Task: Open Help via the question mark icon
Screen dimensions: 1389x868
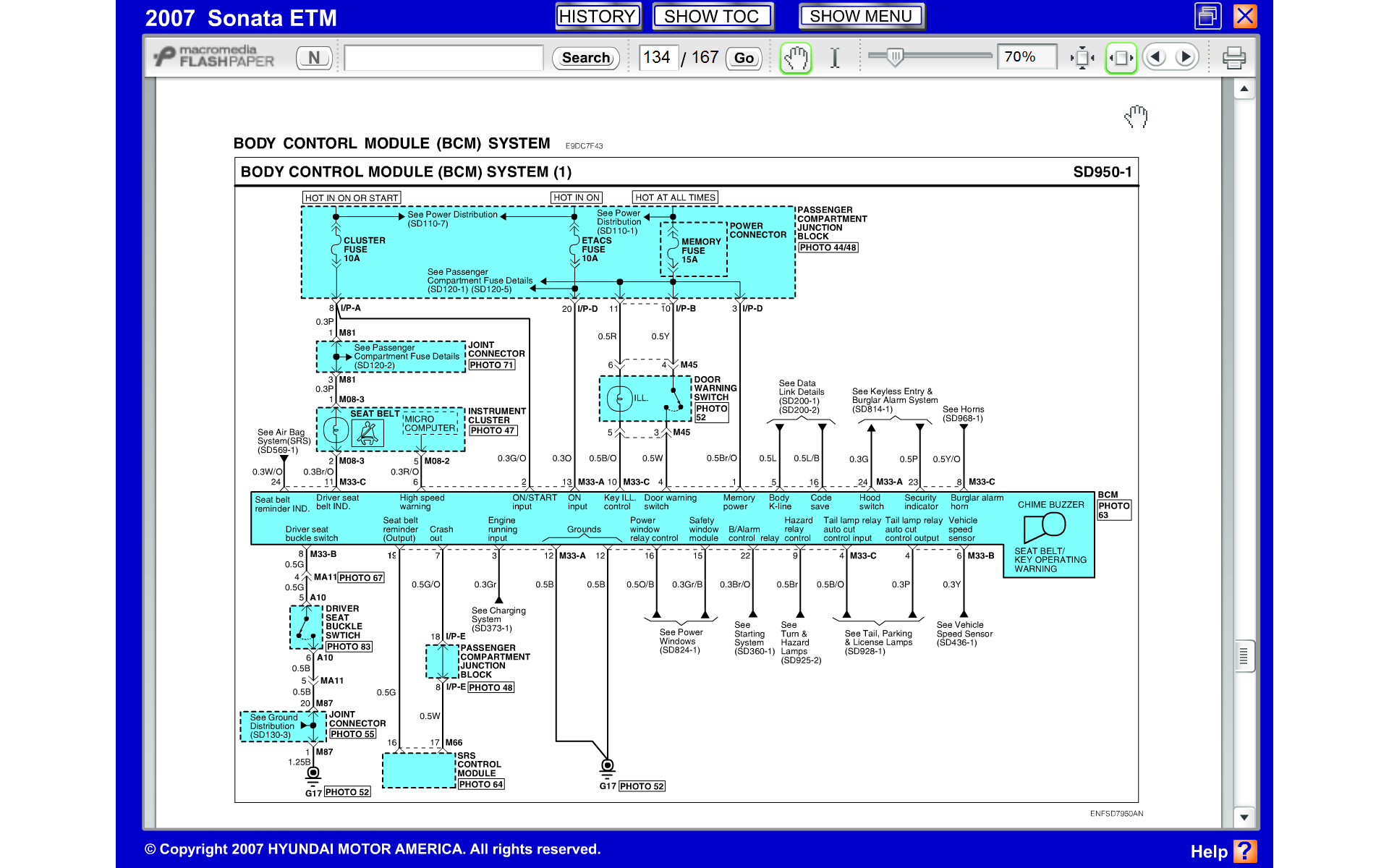Action: point(1245,851)
